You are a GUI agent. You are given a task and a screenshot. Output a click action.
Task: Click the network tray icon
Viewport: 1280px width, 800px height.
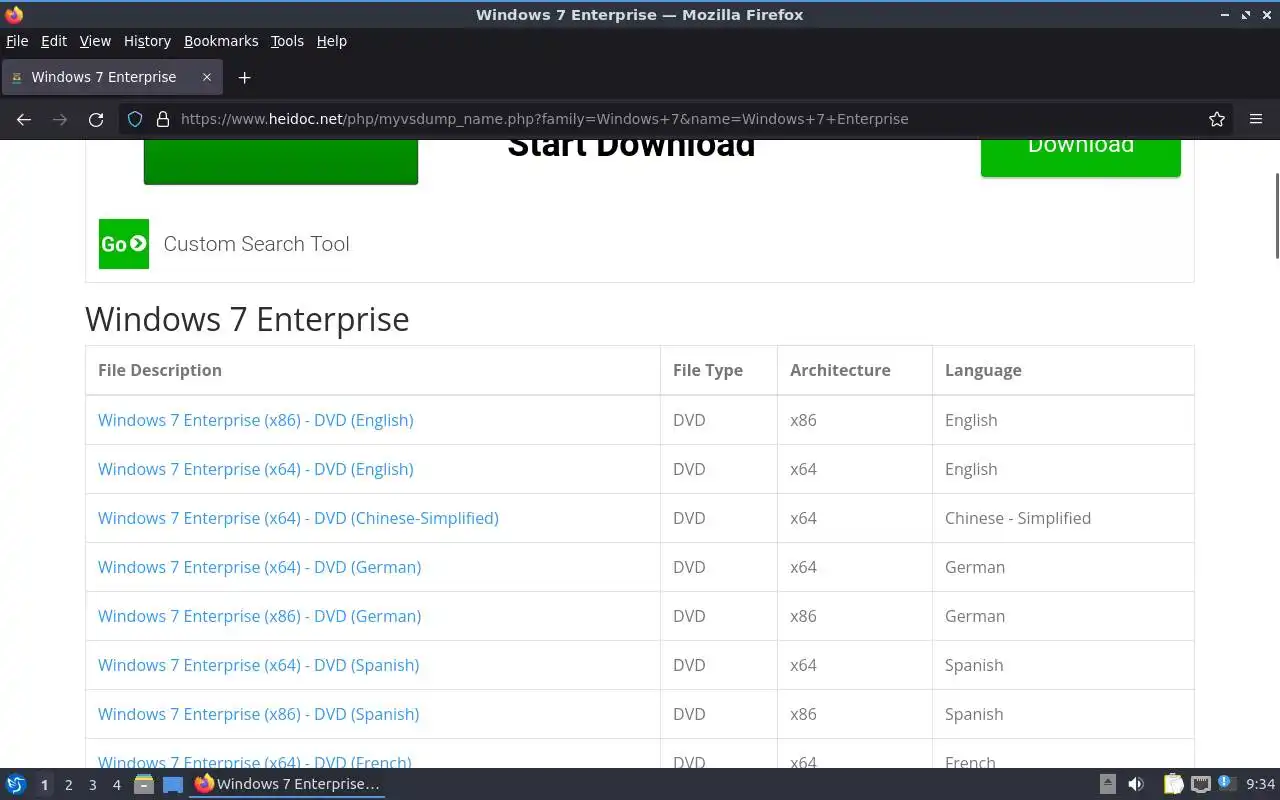[x=1201, y=784]
